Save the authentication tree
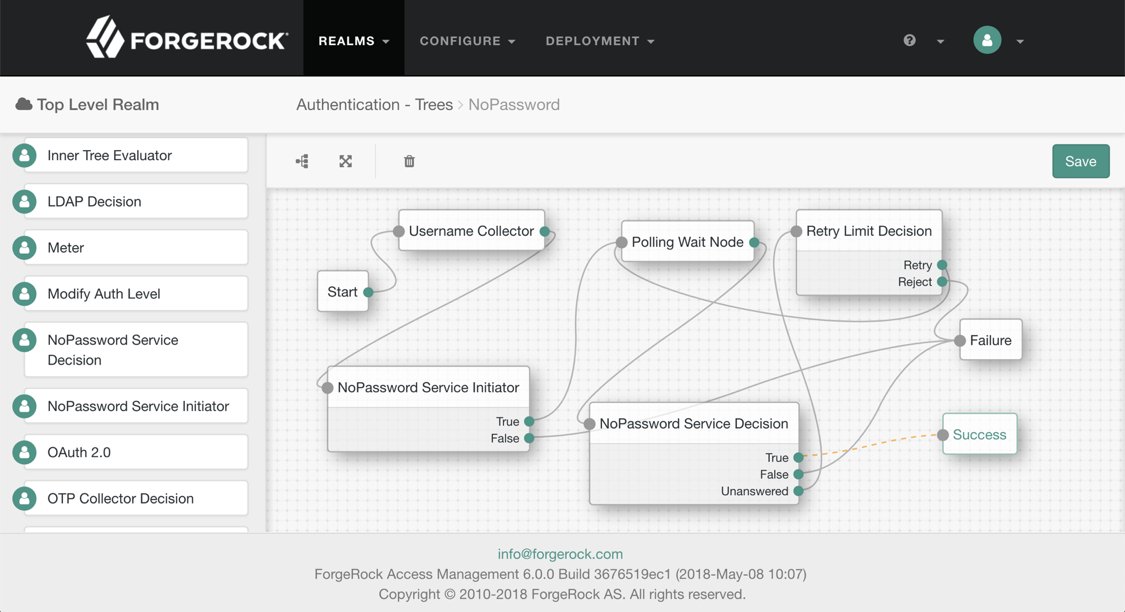The image size is (1125, 612). [x=1081, y=161]
